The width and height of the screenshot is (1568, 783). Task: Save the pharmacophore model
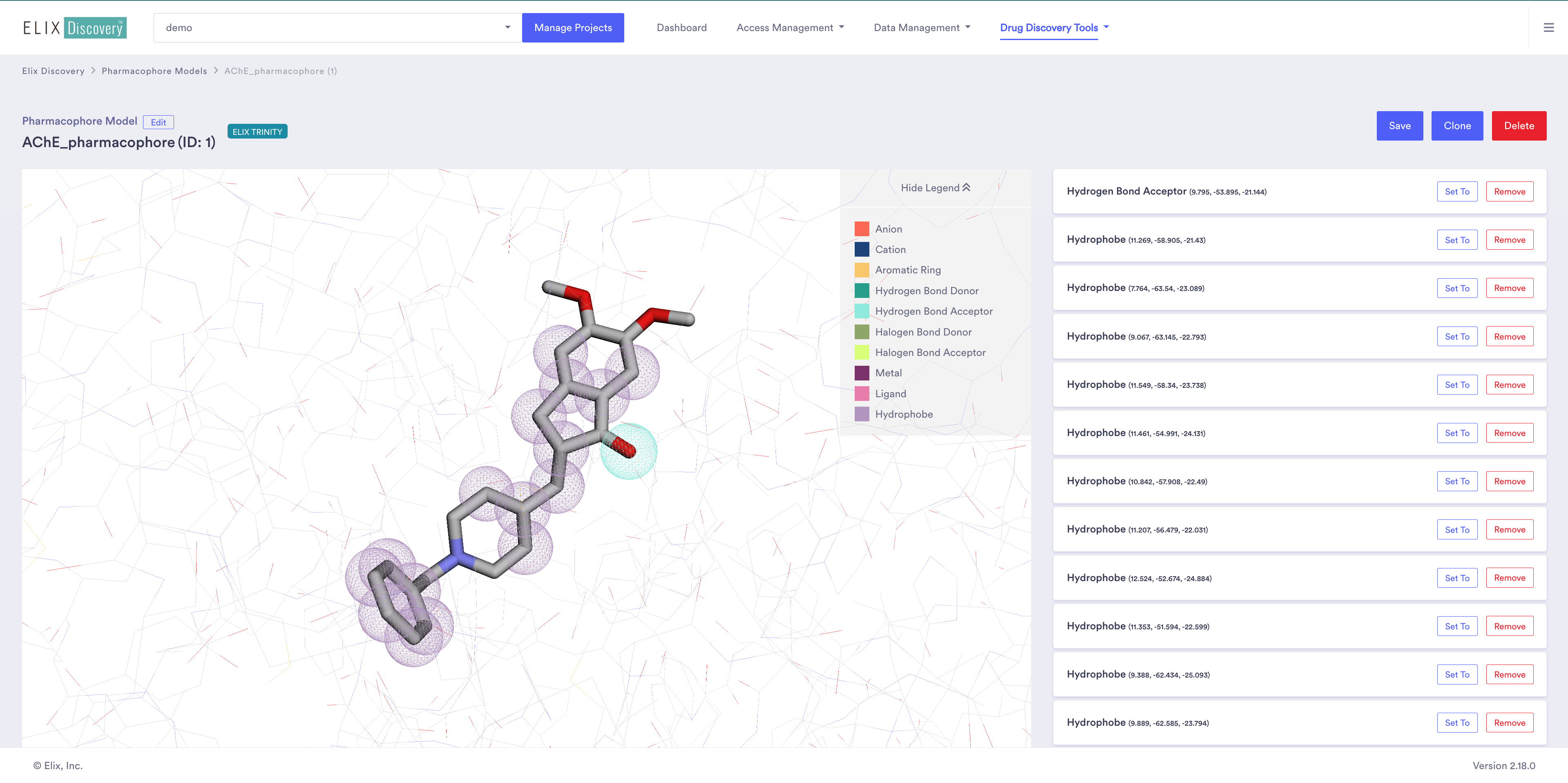(x=1399, y=126)
